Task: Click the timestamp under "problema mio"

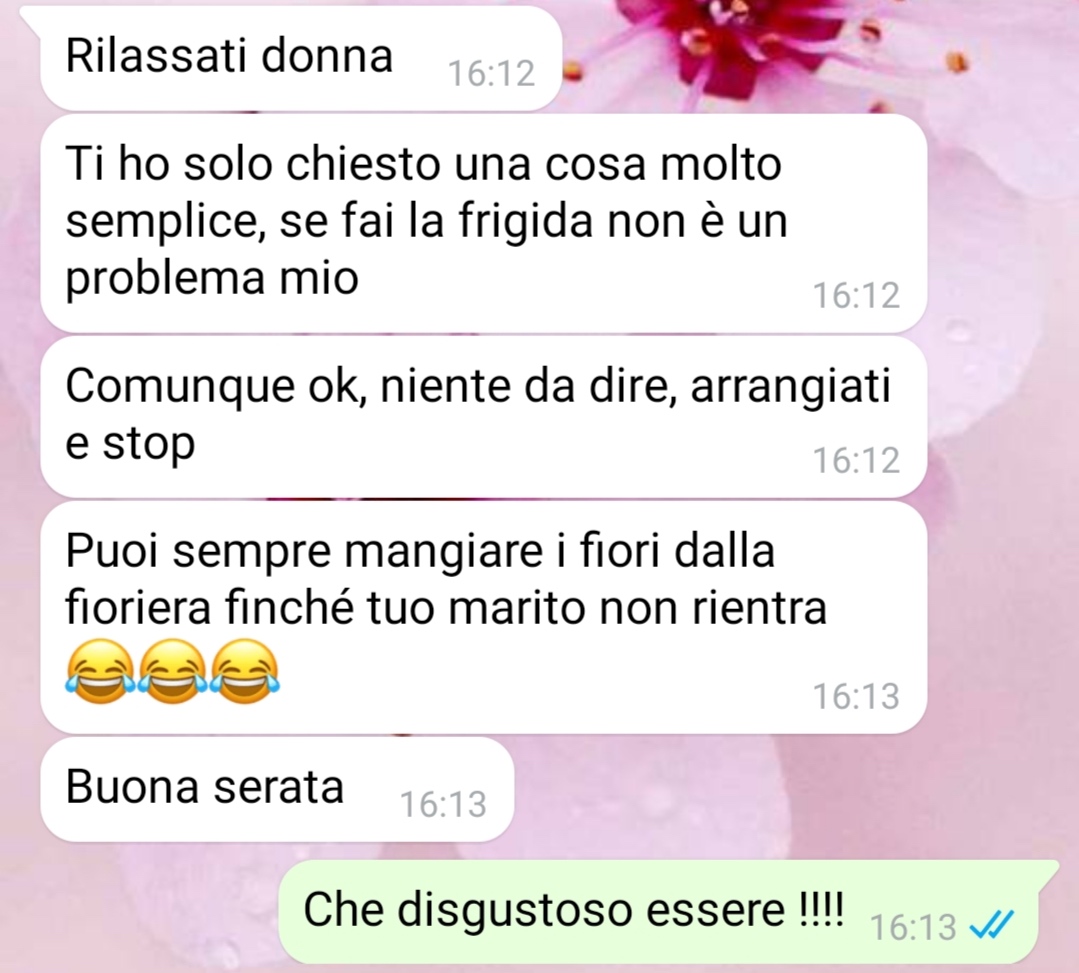Action: tap(856, 296)
